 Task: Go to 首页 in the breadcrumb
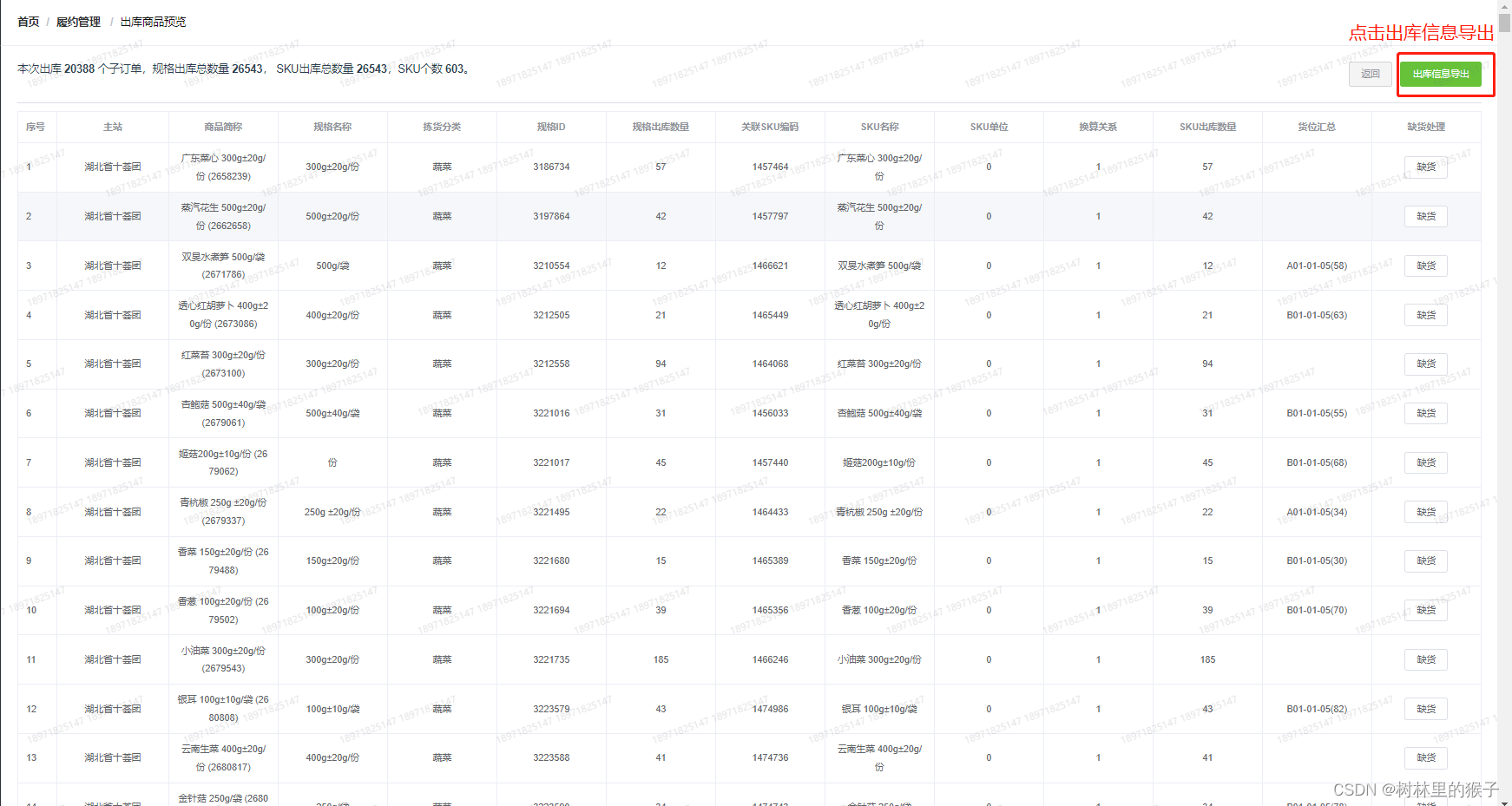[28, 22]
